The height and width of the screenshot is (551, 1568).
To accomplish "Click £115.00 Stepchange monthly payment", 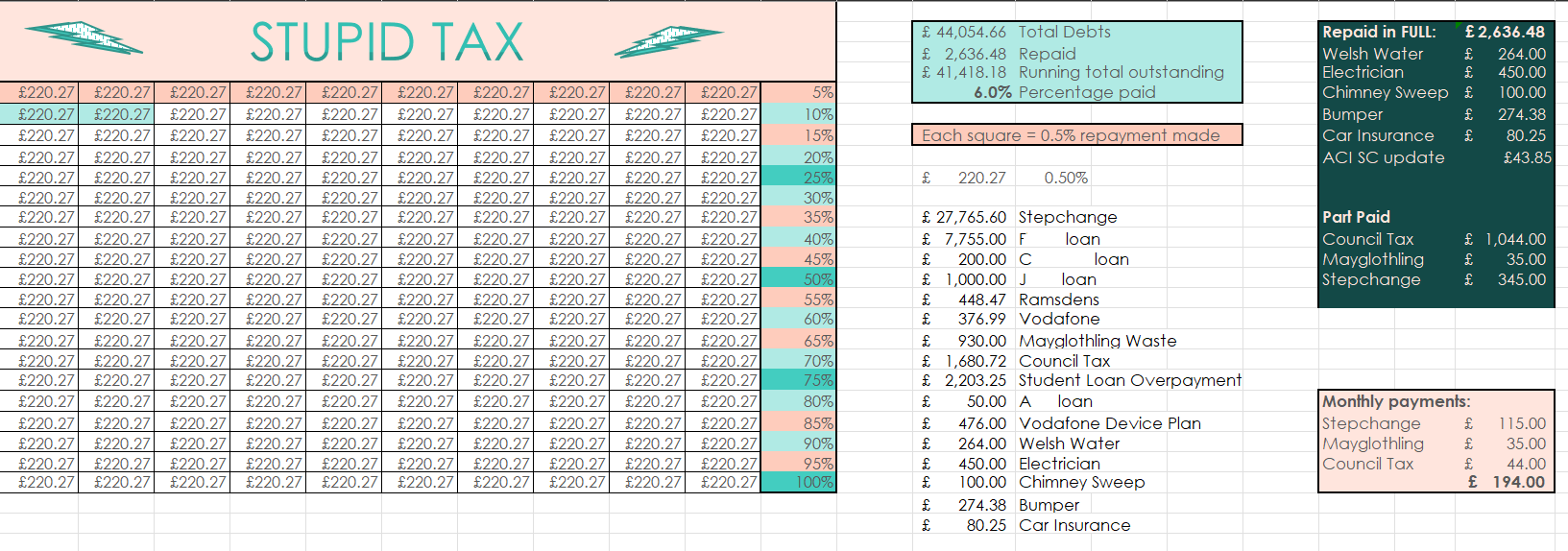I will tap(1505, 423).
